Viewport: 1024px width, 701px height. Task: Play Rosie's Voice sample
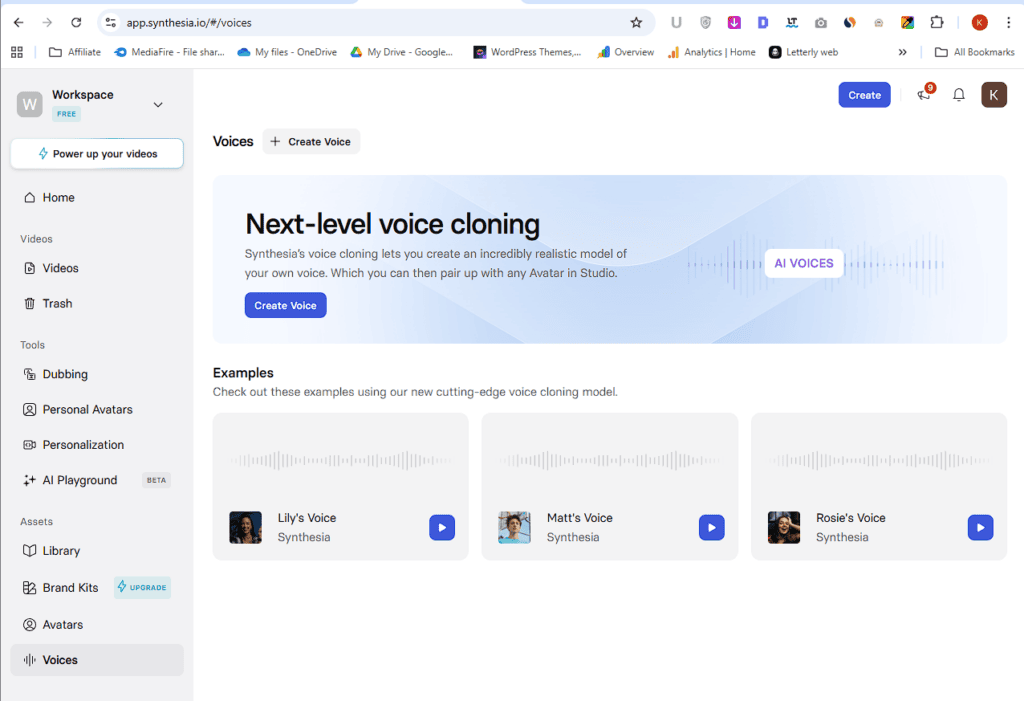(x=980, y=527)
